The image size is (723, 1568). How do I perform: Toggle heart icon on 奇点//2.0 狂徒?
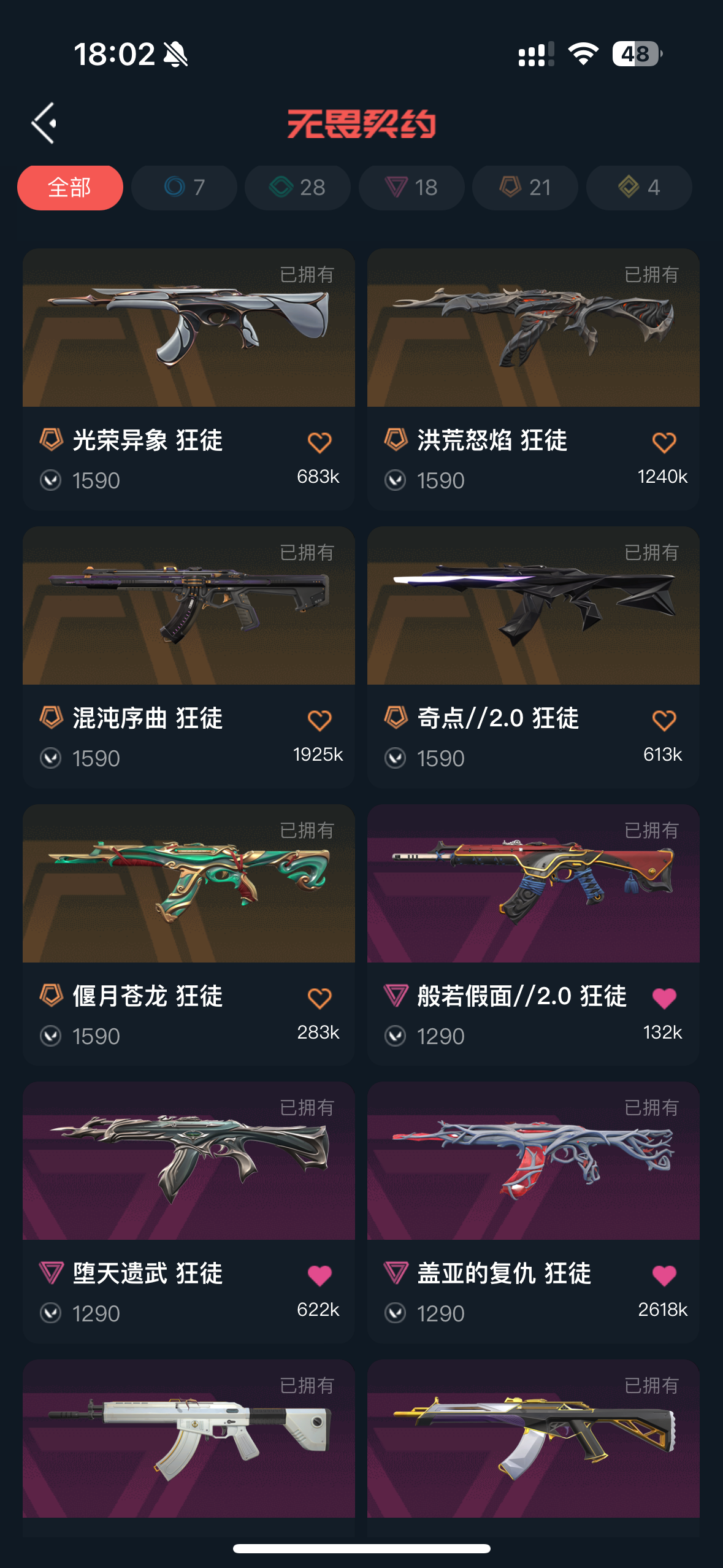[664, 720]
